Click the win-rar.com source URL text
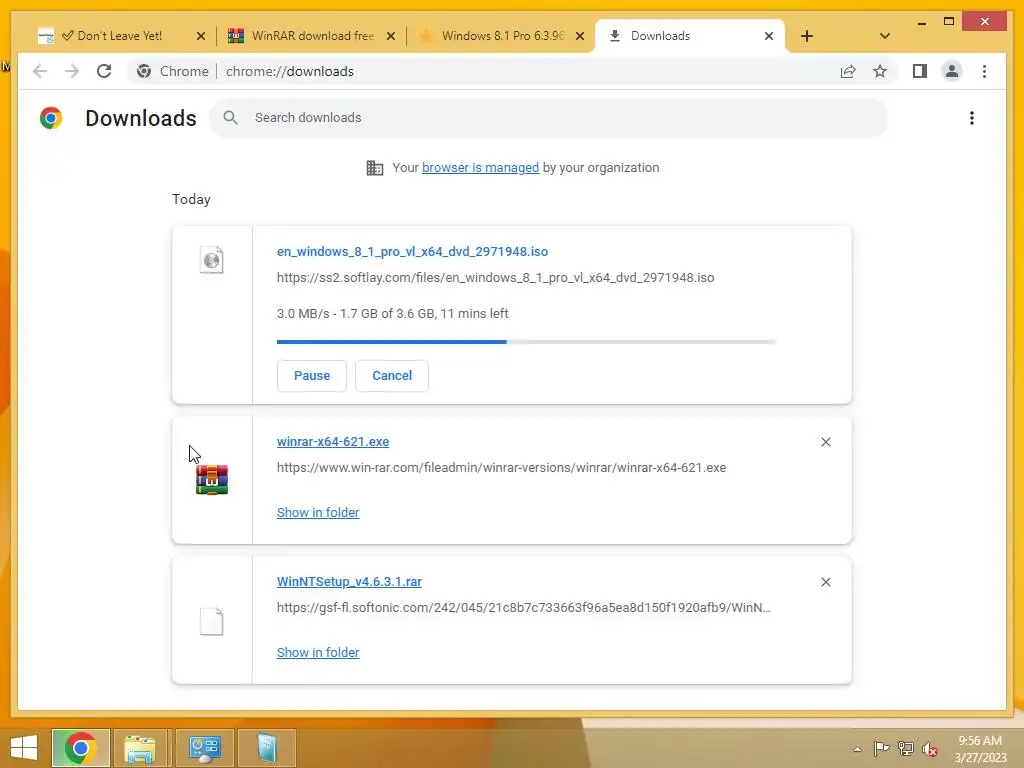Image resolution: width=1024 pixels, height=768 pixels. (x=501, y=468)
